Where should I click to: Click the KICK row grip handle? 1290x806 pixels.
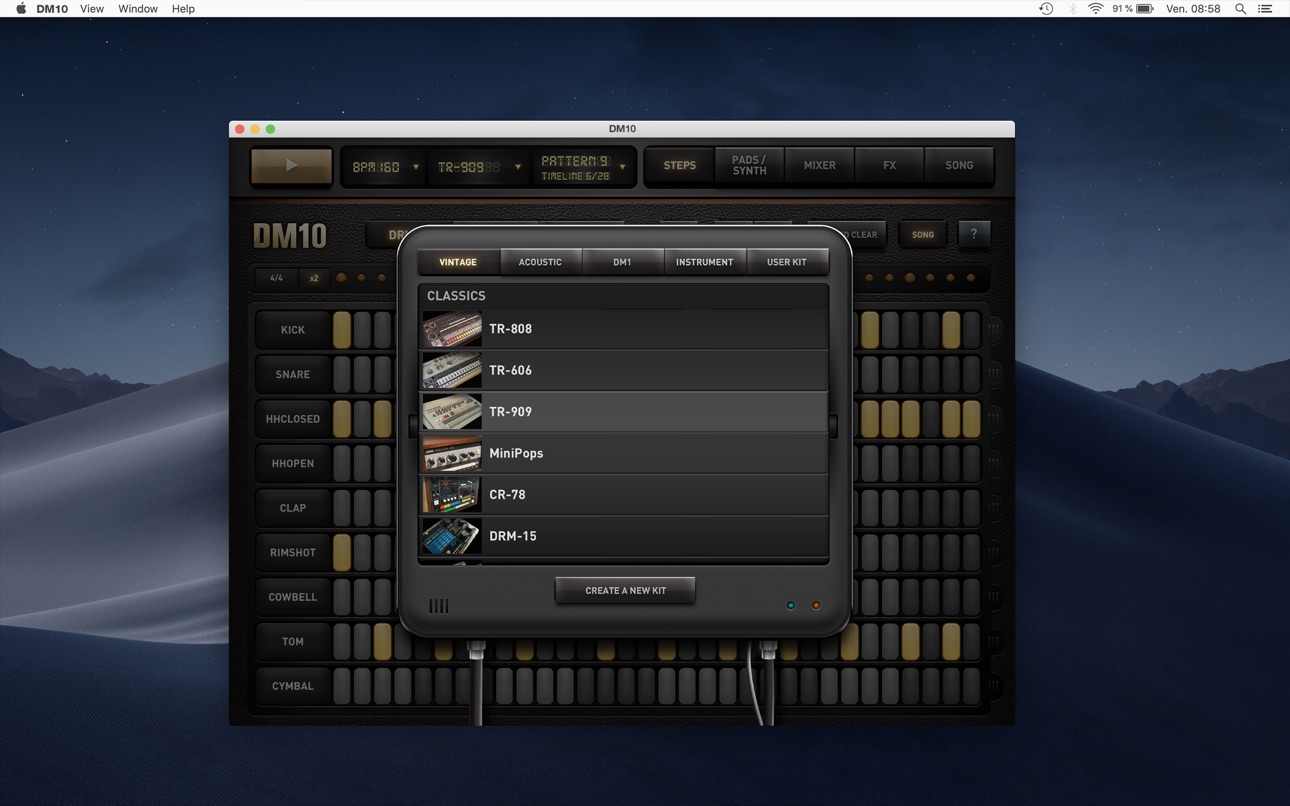[994, 329]
